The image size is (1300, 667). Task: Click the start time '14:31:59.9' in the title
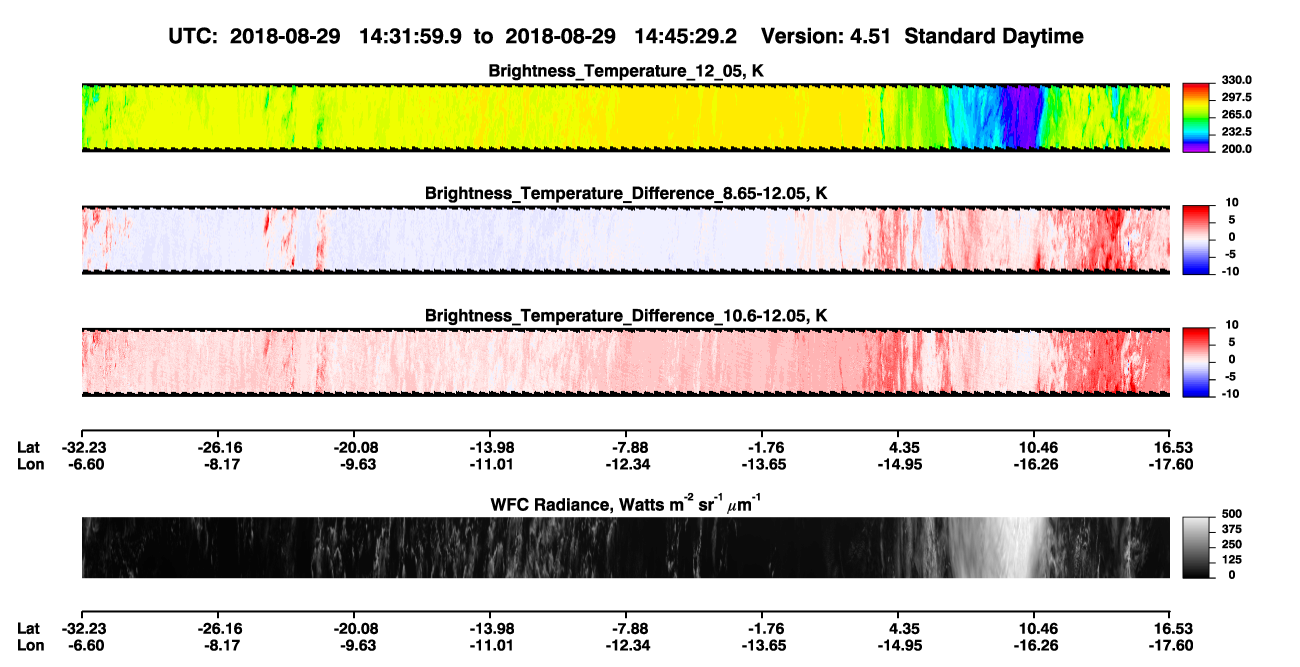coord(413,36)
